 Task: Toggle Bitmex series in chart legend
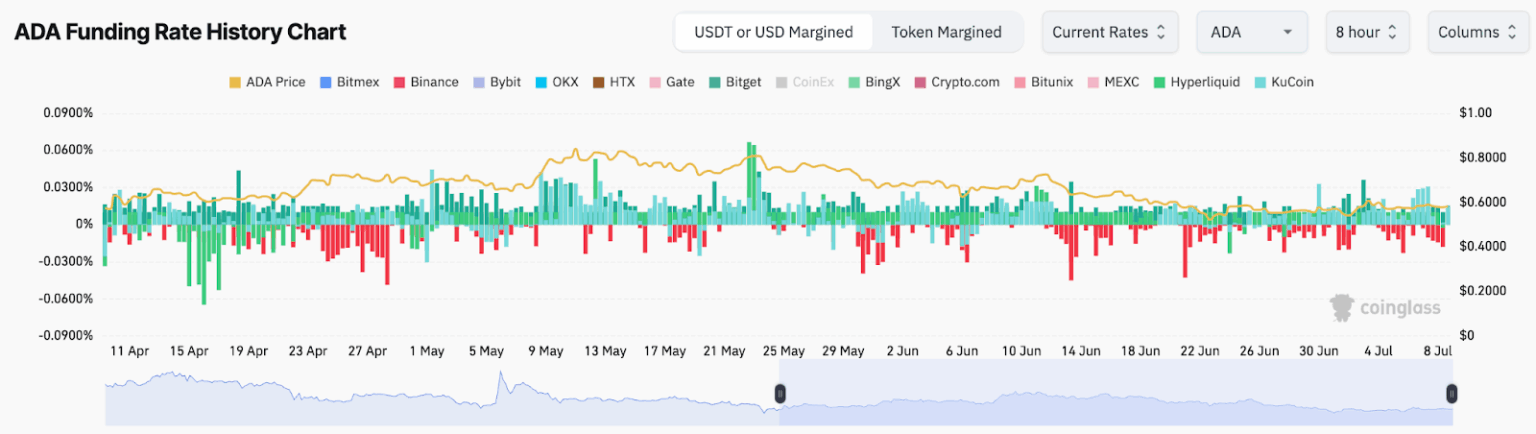click(326, 82)
